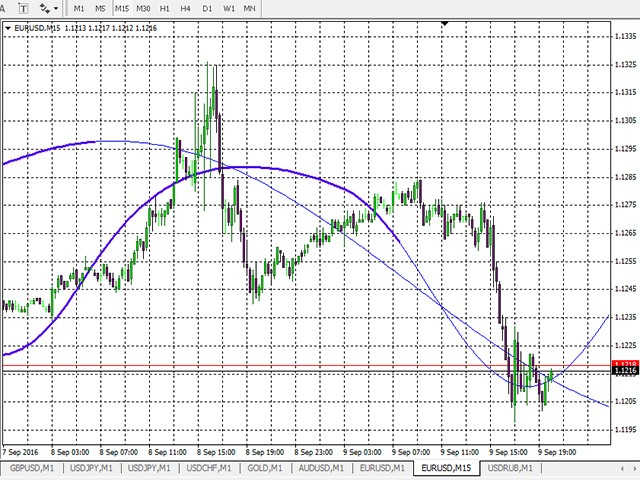Click the 1.1265 price scale label
This screenshot has height=480, width=640.
(x=625, y=233)
